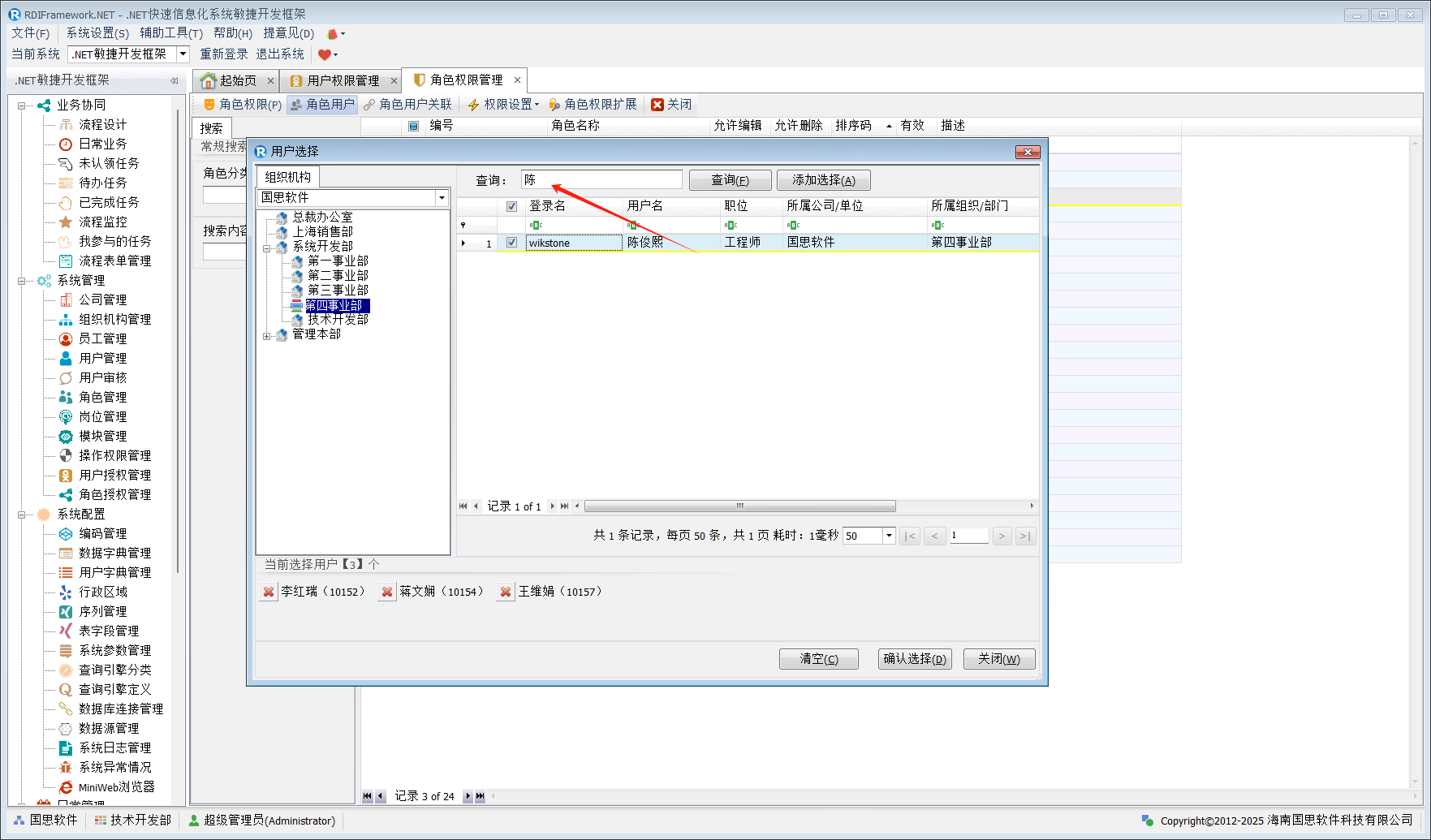Click the 查询 search text field
1431x840 pixels.
(601, 180)
